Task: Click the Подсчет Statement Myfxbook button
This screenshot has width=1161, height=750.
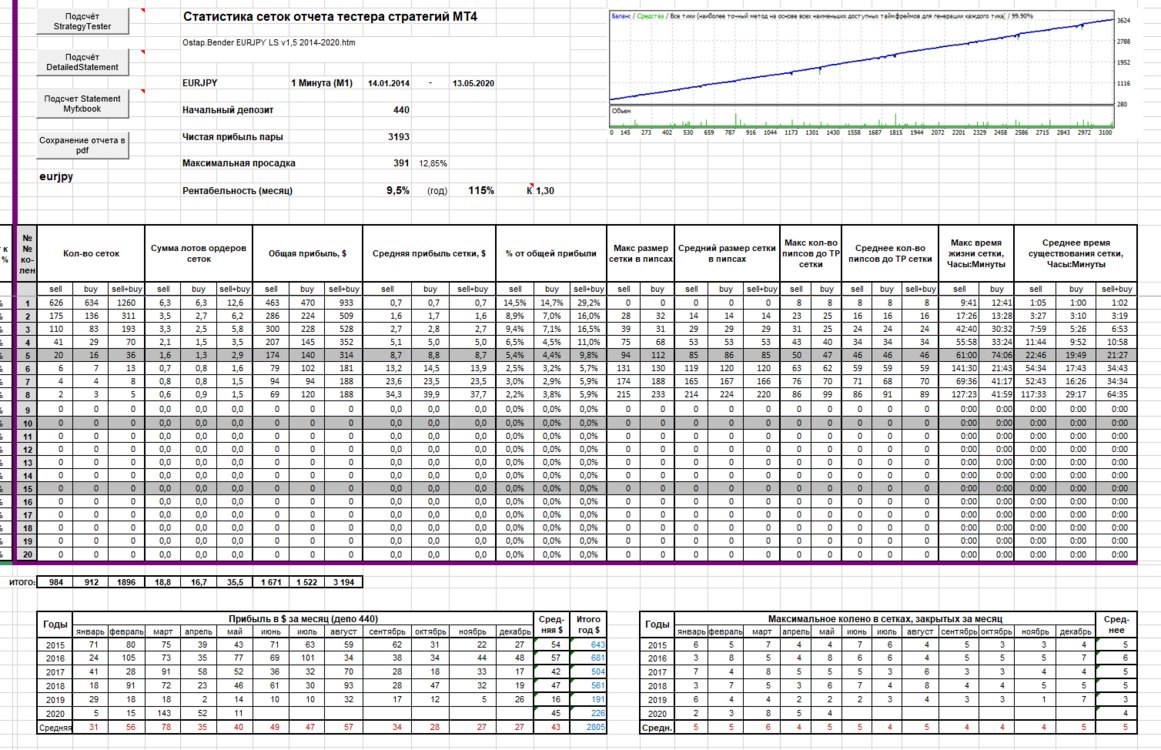Action: pyautogui.click(x=82, y=104)
